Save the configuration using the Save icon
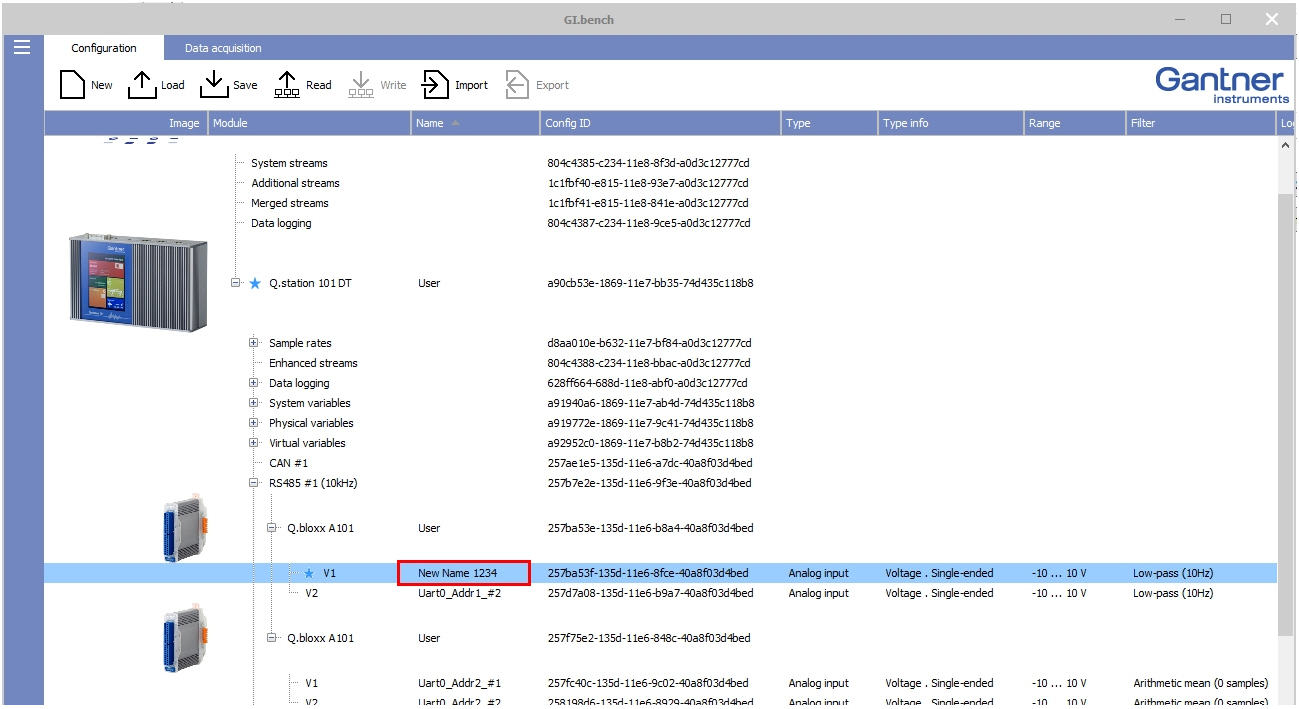 (213, 84)
